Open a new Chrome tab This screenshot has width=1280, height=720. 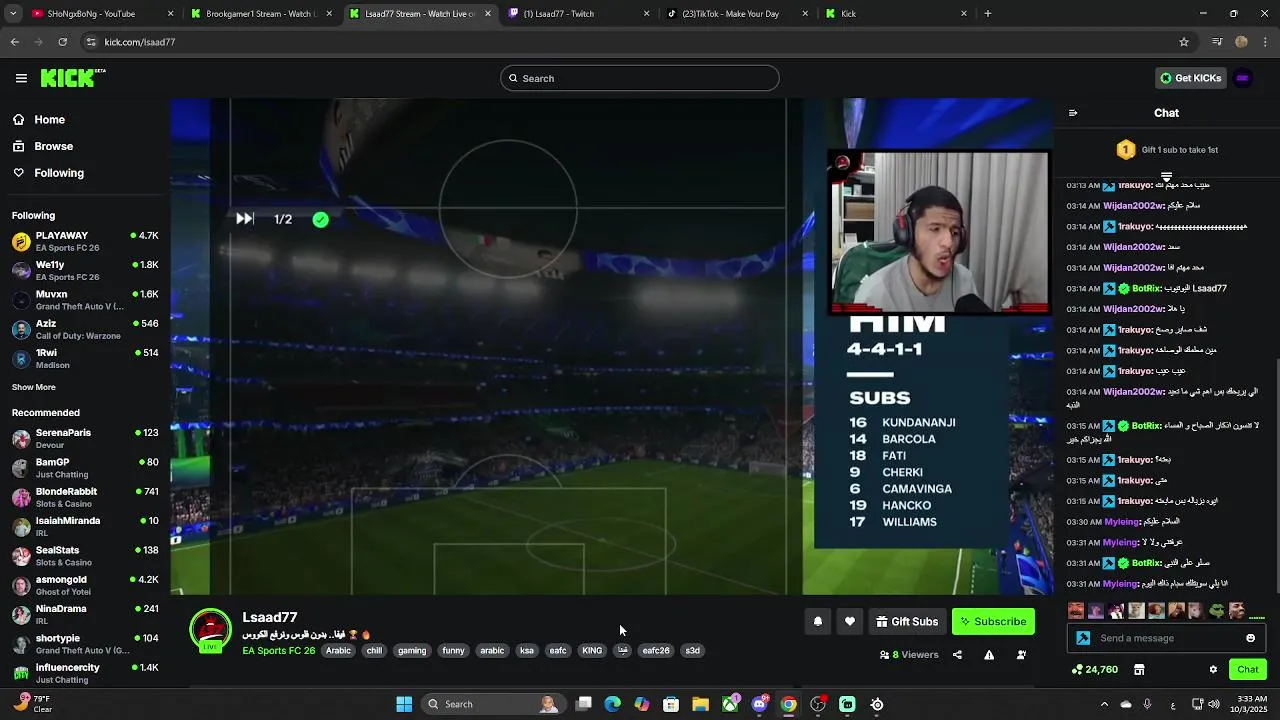point(988,14)
